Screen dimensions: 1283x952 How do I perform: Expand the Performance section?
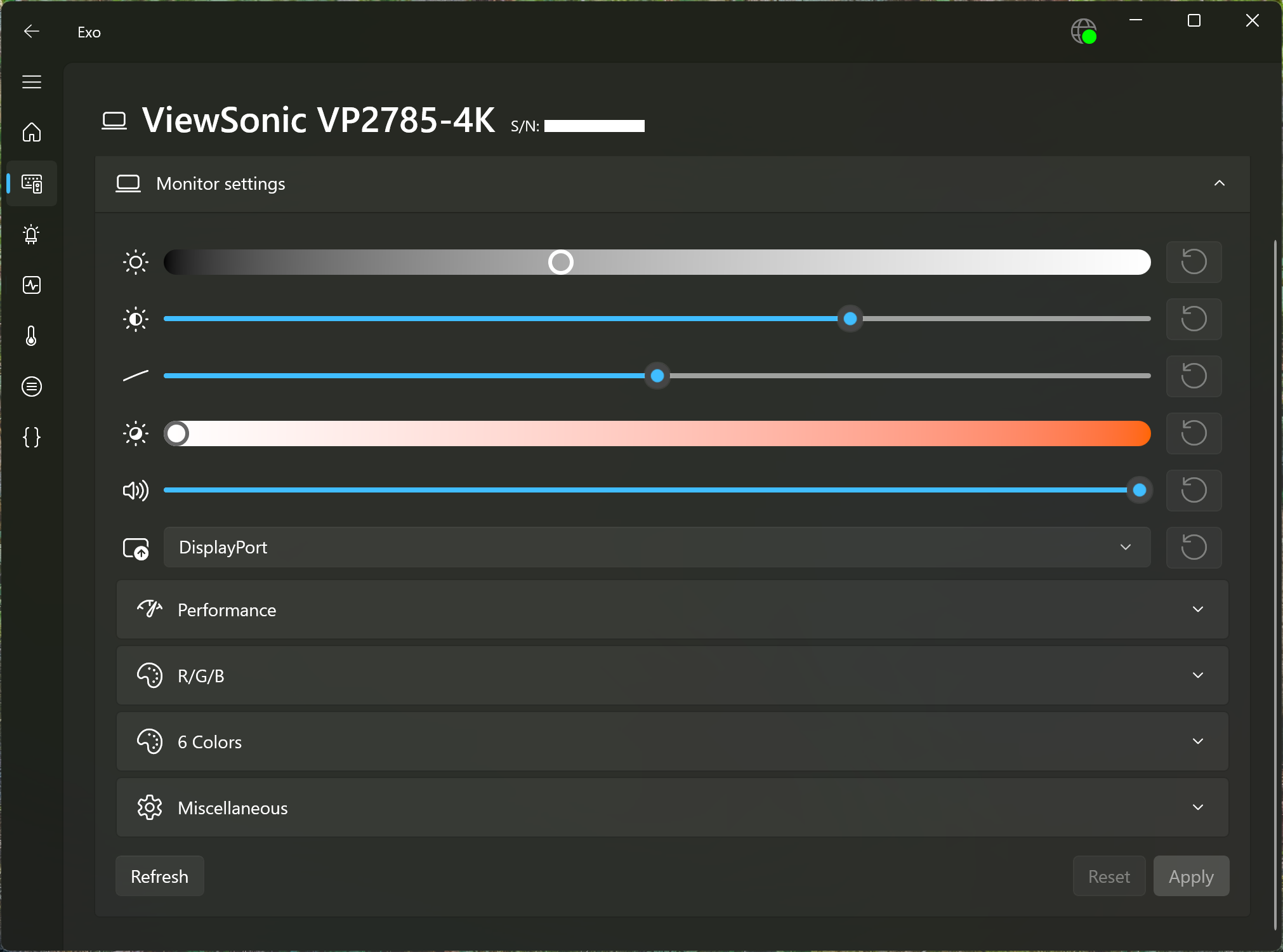673,610
